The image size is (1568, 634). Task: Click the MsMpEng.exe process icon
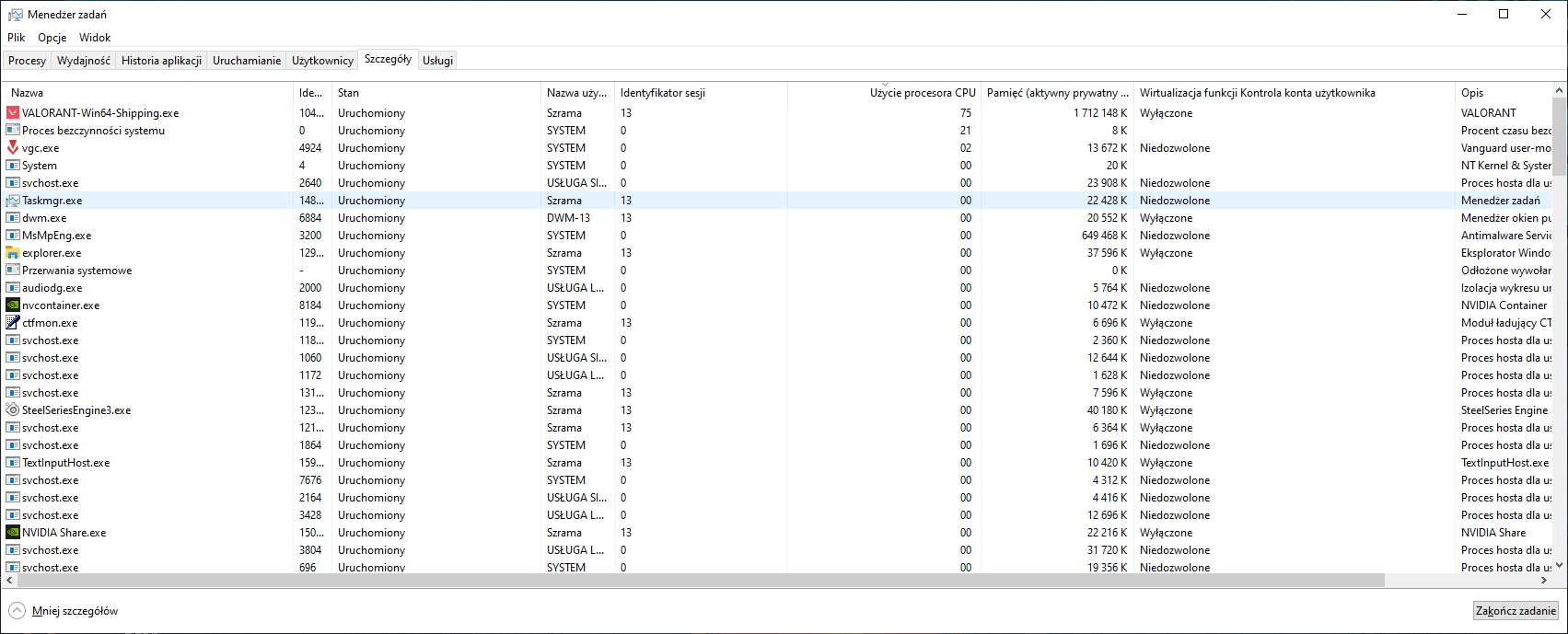click(13, 236)
